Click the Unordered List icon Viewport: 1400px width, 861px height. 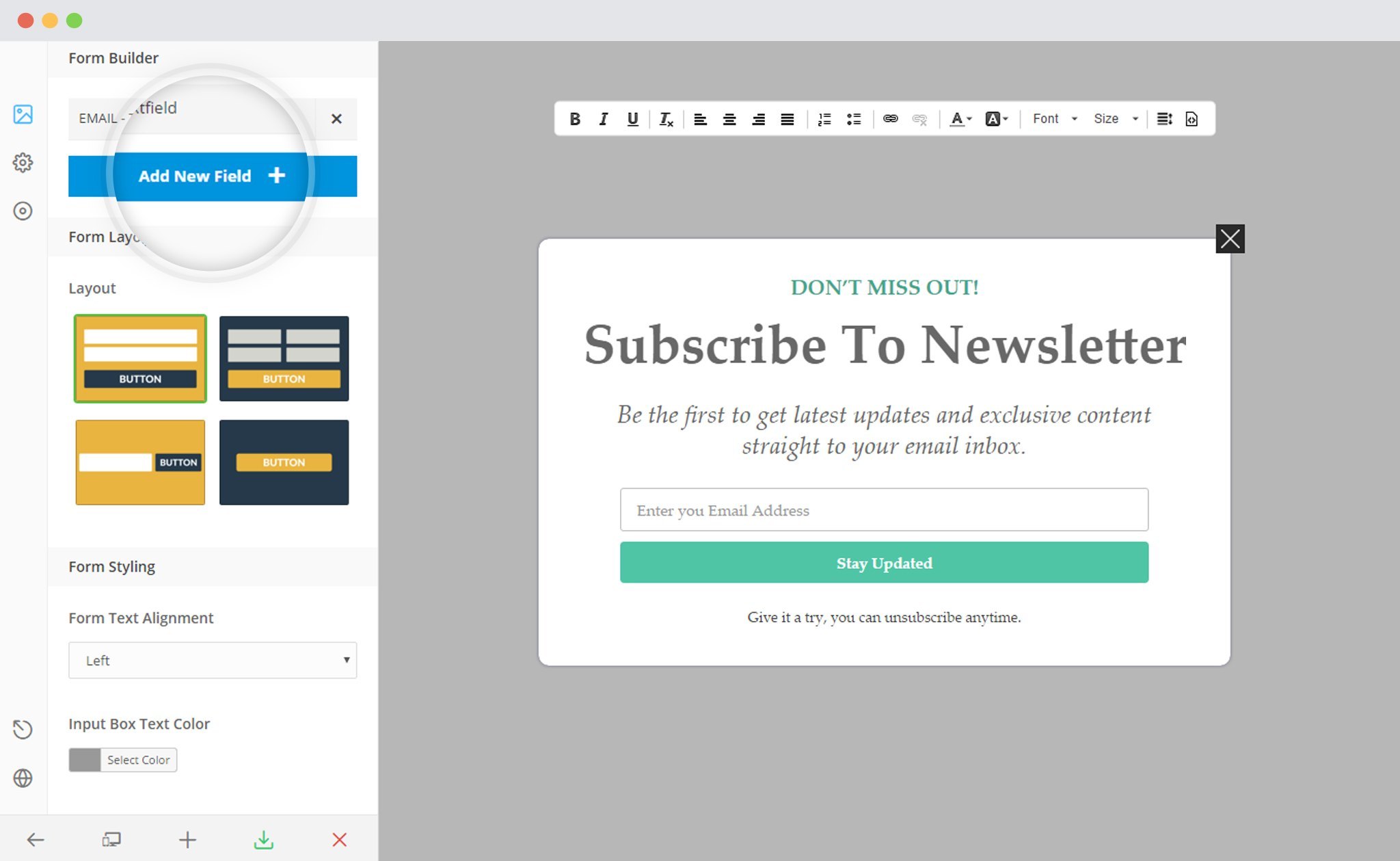click(854, 118)
